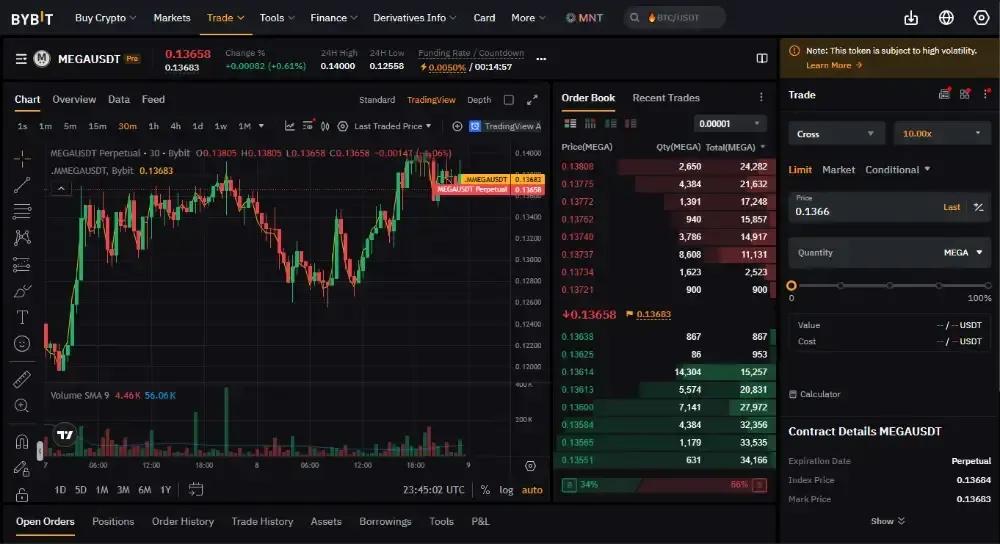The width and height of the screenshot is (1000, 544).
Task: Select the Fibonacci retracement tool
Action: (x=22, y=211)
